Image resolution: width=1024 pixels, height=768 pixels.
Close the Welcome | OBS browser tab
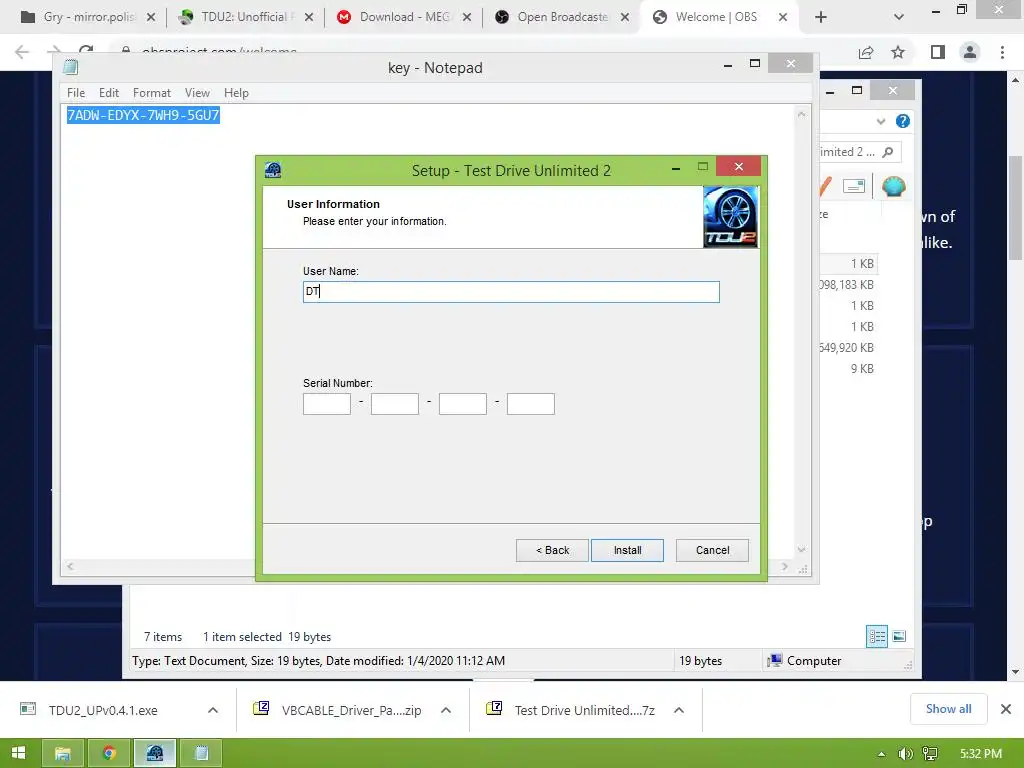782,17
